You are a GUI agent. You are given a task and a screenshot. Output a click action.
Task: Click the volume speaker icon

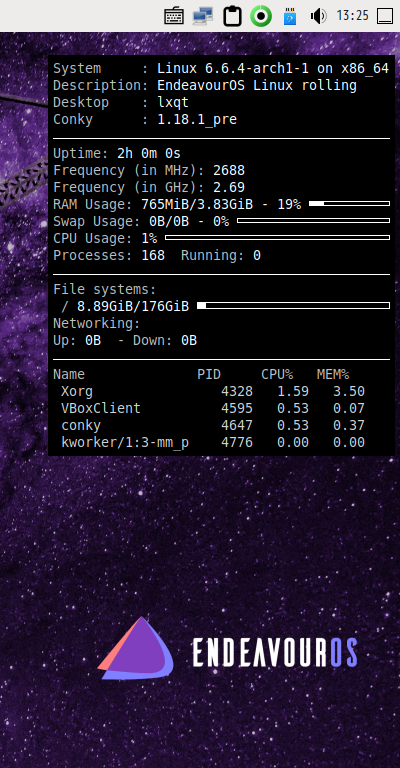tap(319, 16)
